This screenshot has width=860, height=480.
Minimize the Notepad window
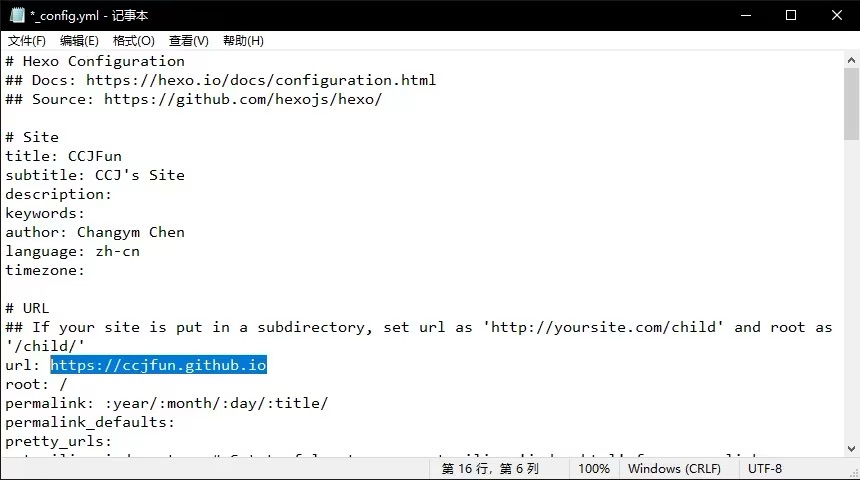pos(745,15)
